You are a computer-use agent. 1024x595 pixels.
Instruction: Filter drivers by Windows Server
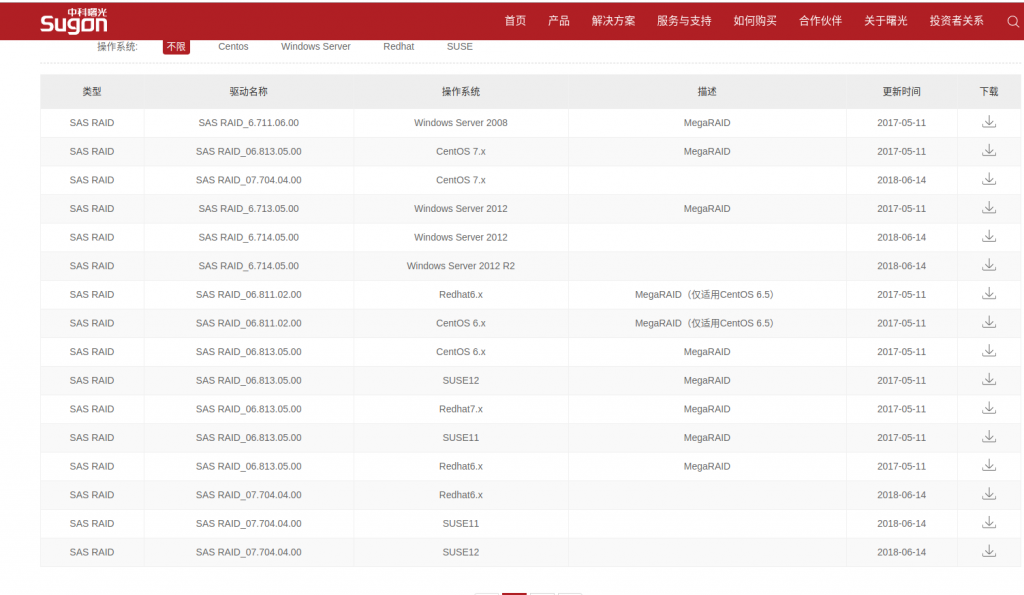[x=315, y=47]
